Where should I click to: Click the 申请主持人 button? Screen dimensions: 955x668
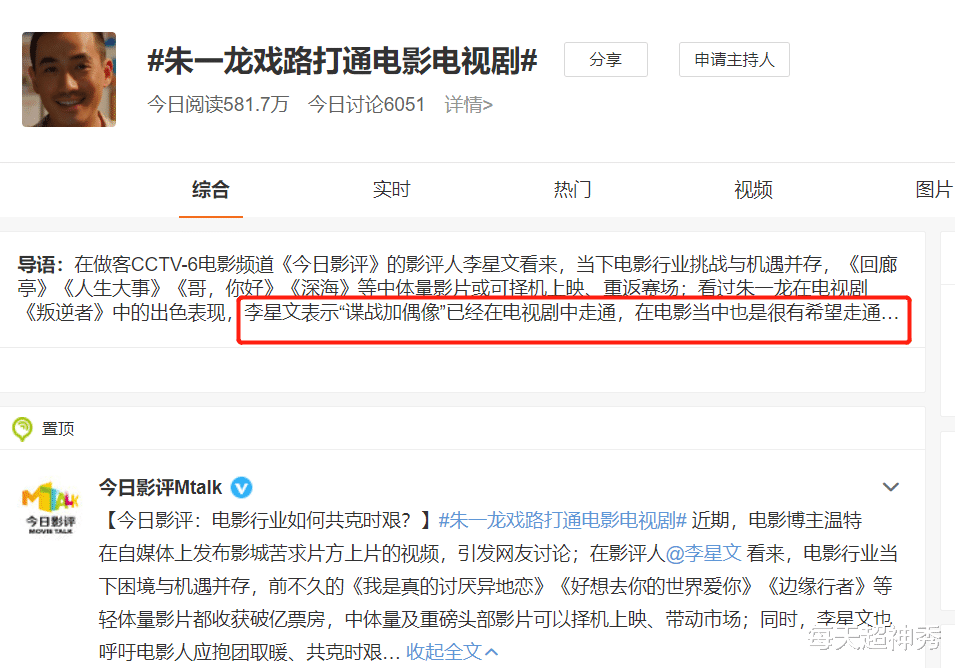734,60
